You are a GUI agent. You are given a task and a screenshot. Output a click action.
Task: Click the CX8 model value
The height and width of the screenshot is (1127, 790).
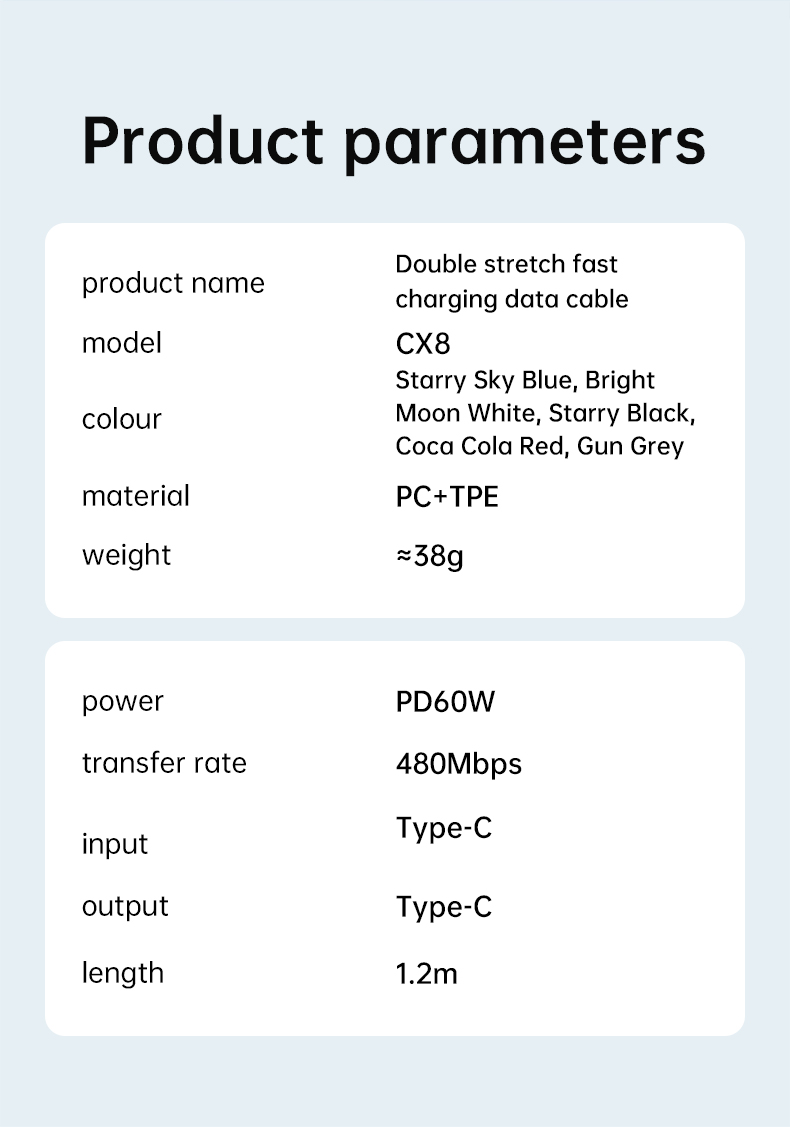point(423,344)
